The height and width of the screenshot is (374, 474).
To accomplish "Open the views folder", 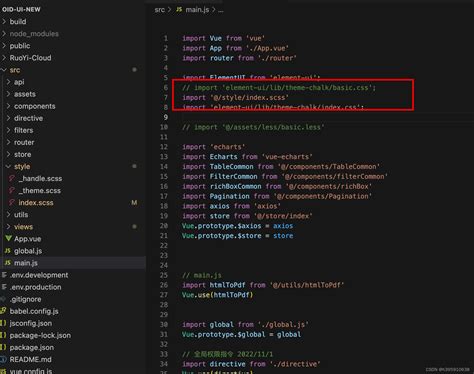I will [23, 227].
